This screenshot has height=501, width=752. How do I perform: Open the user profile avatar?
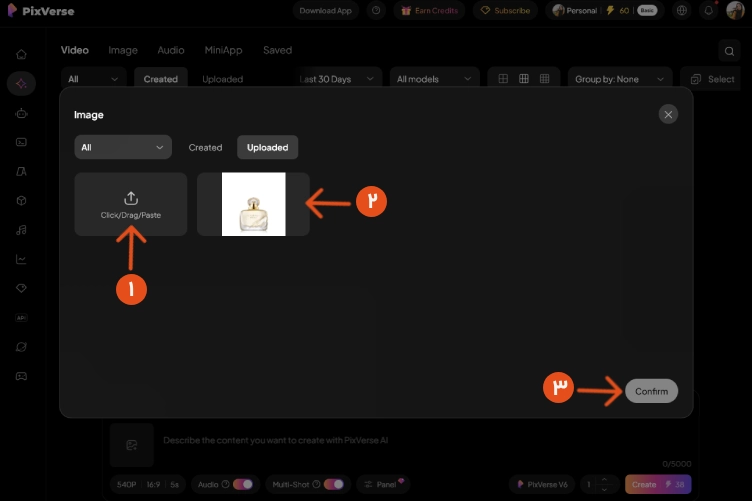click(735, 10)
